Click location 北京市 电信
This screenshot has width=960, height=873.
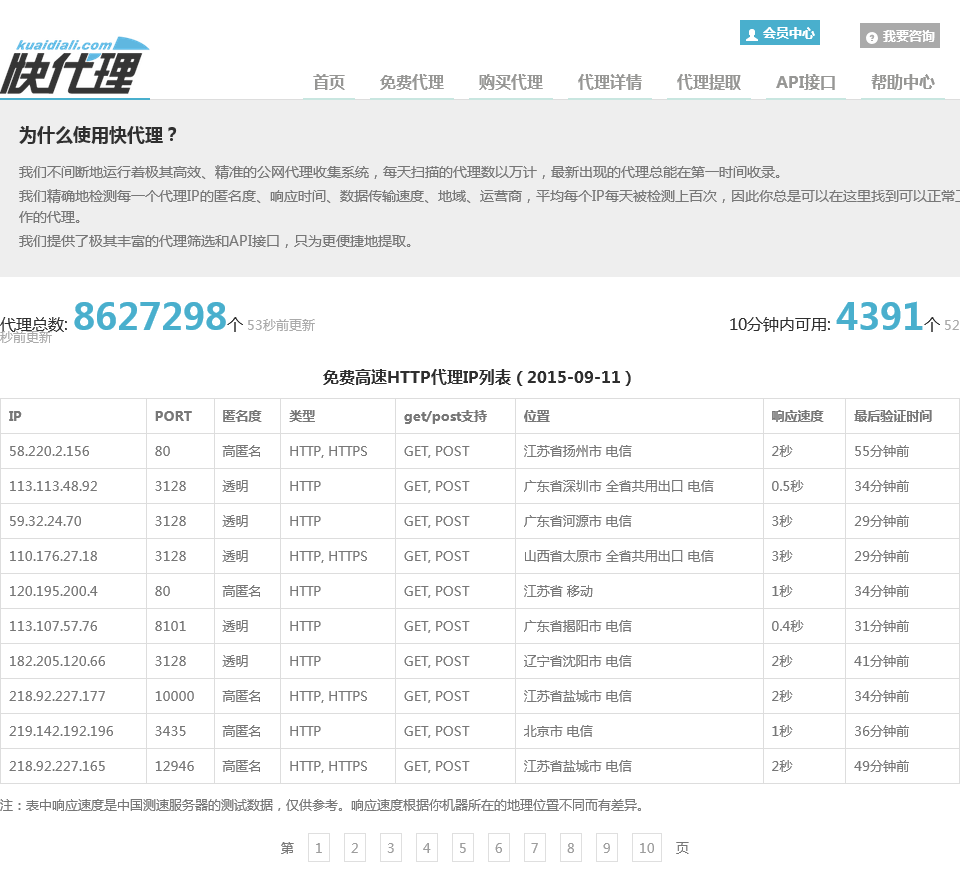pyautogui.click(x=558, y=731)
